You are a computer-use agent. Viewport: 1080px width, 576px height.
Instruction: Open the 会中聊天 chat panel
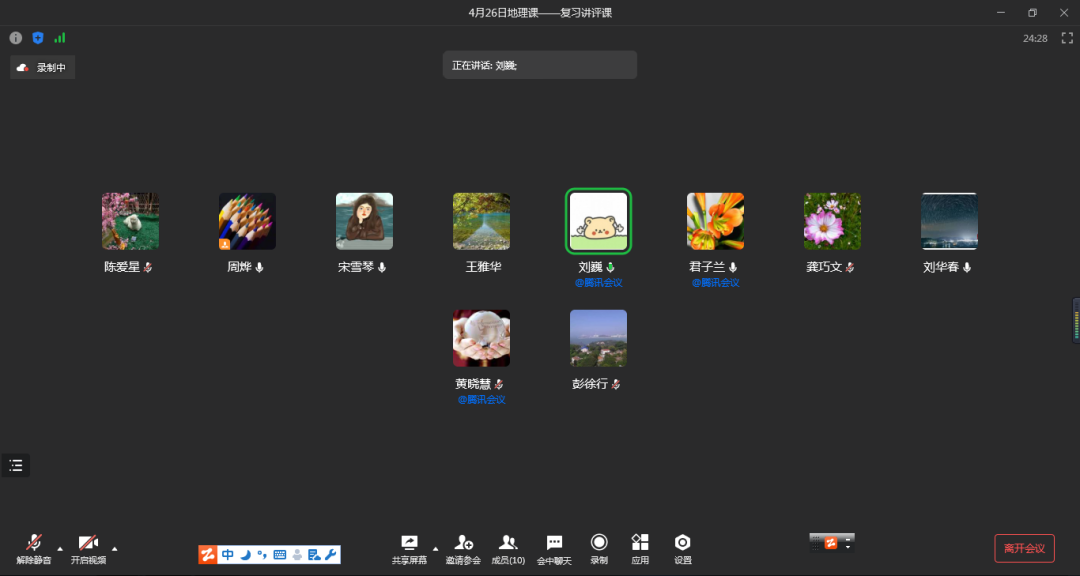[x=554, y=549]
